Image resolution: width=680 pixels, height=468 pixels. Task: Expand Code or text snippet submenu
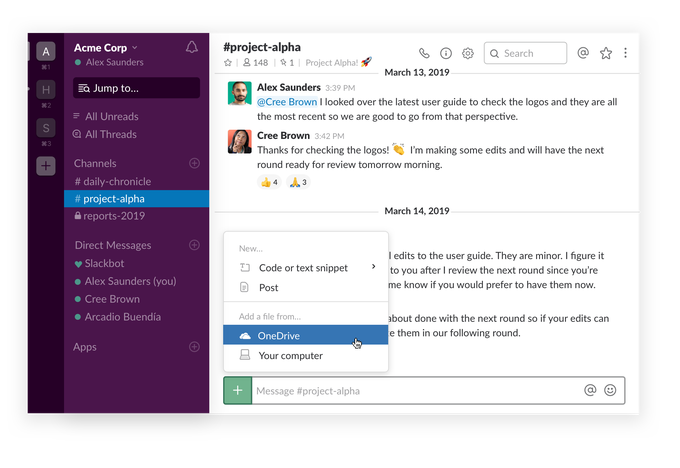pos(305,267)
